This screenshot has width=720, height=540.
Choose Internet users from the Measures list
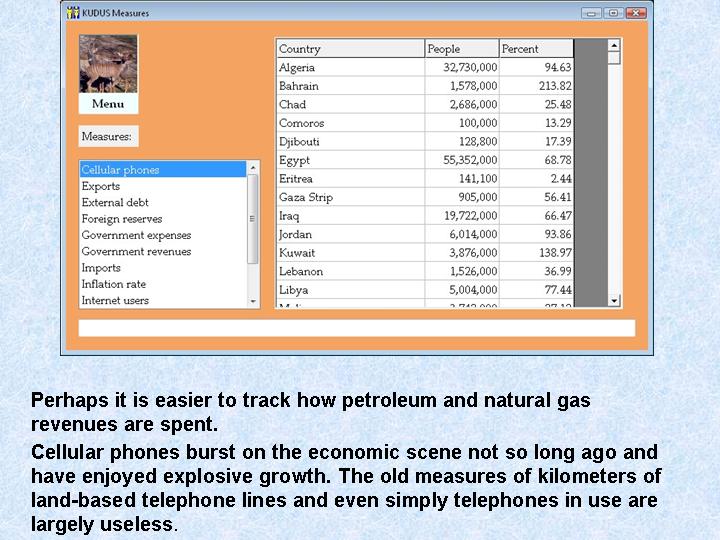115,300
